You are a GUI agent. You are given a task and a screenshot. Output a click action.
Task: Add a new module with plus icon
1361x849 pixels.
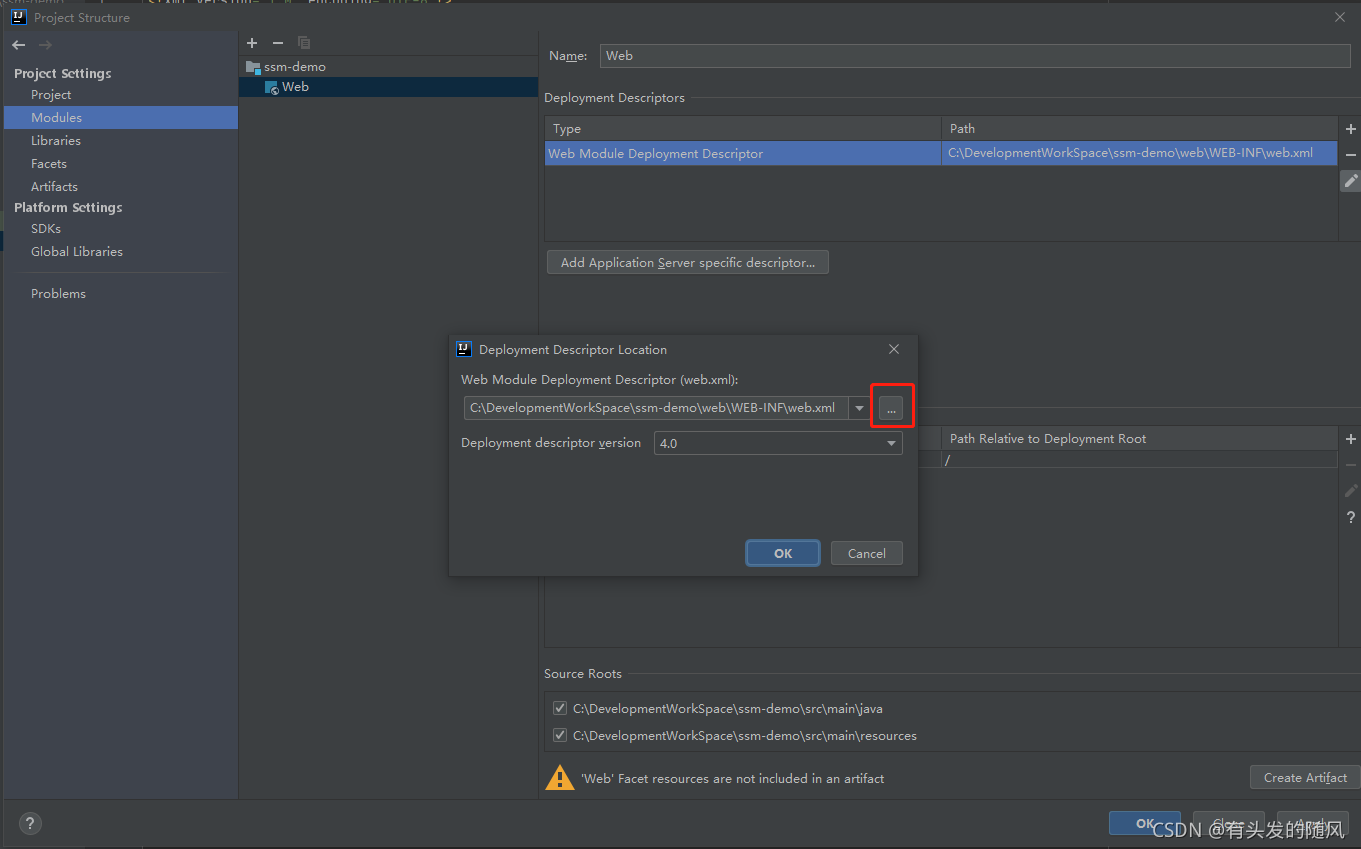coord(252,43)
